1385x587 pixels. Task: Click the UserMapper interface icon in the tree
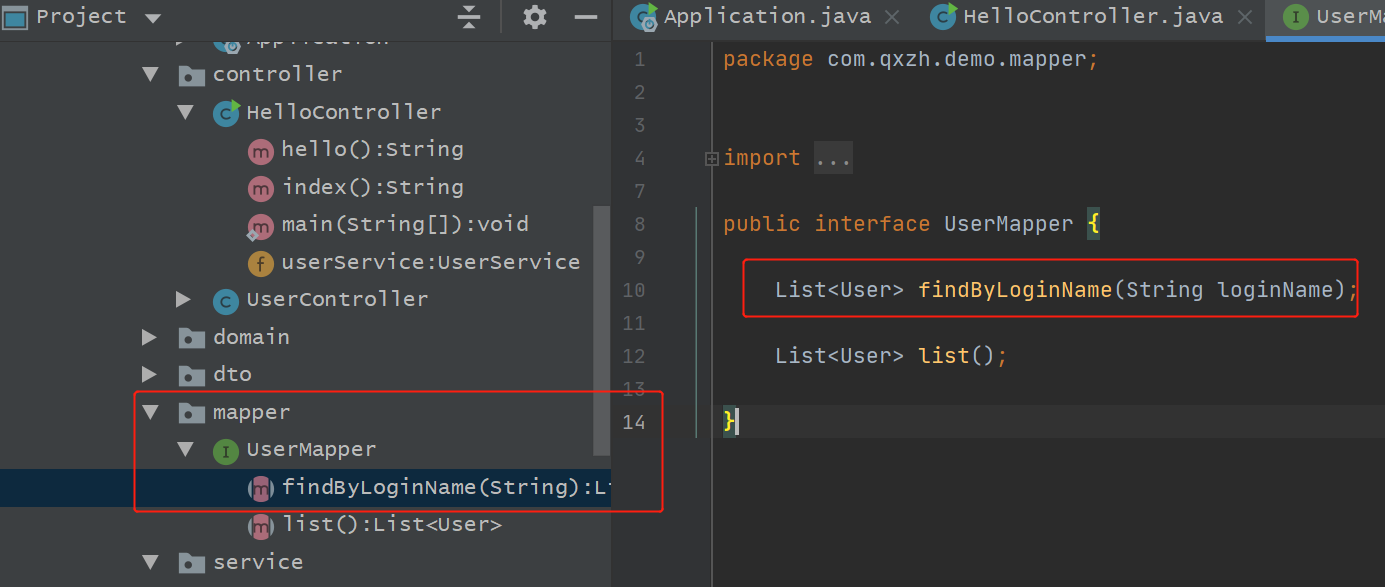[x=226, y=451]
